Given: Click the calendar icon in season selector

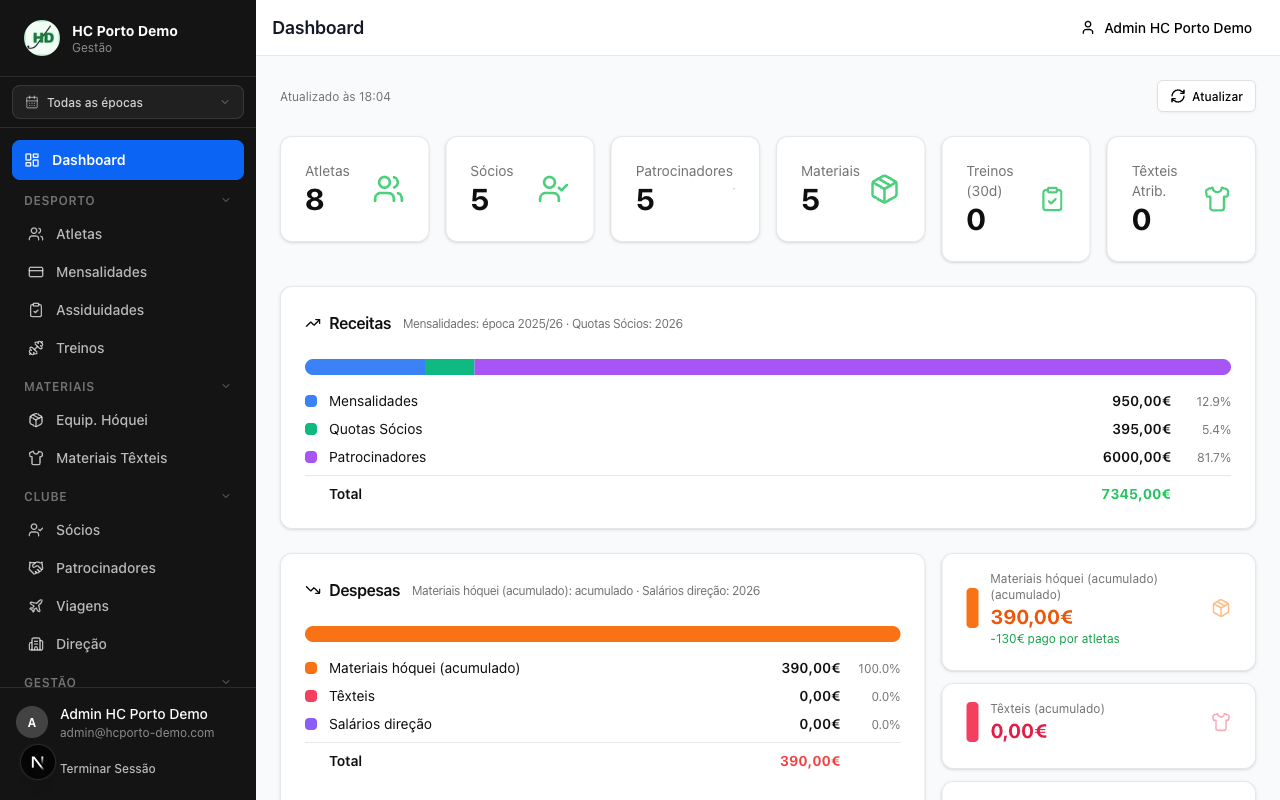Looking at the screenshot, I should tap(32, 102).
